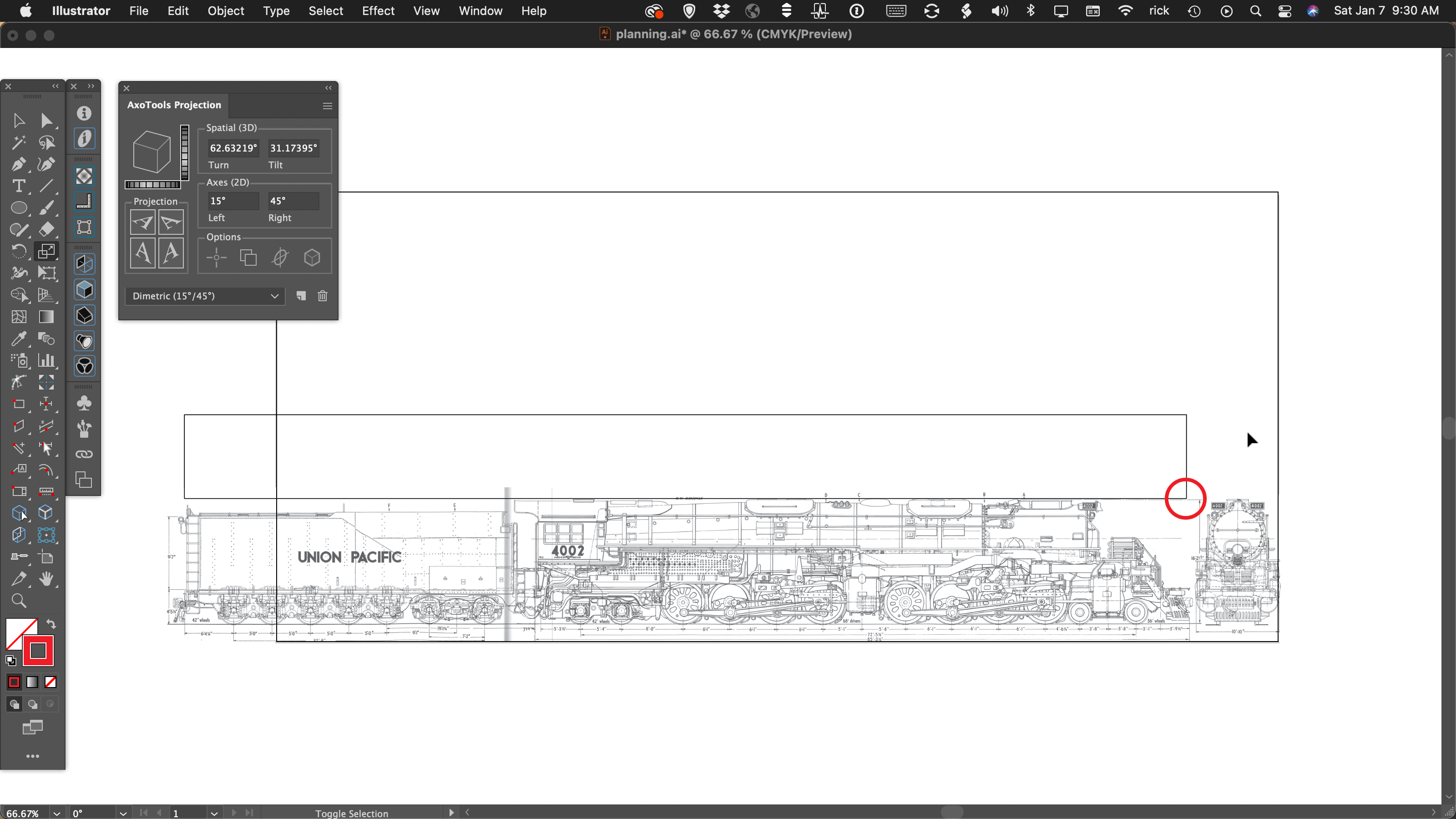Image resolution: width=1456 pixels, height=819 pixels.
Task: Click the club-shaped symbols panel icon
Action: [x=84, y=403]
